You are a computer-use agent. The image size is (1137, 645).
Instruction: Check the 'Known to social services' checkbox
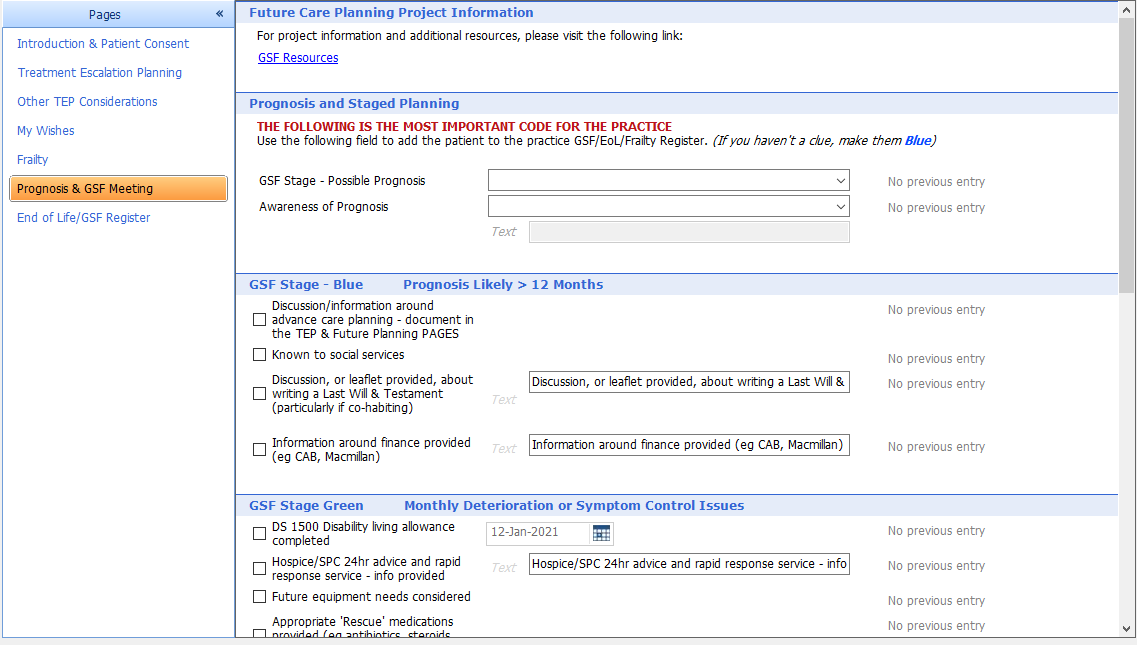coord(259,354)
